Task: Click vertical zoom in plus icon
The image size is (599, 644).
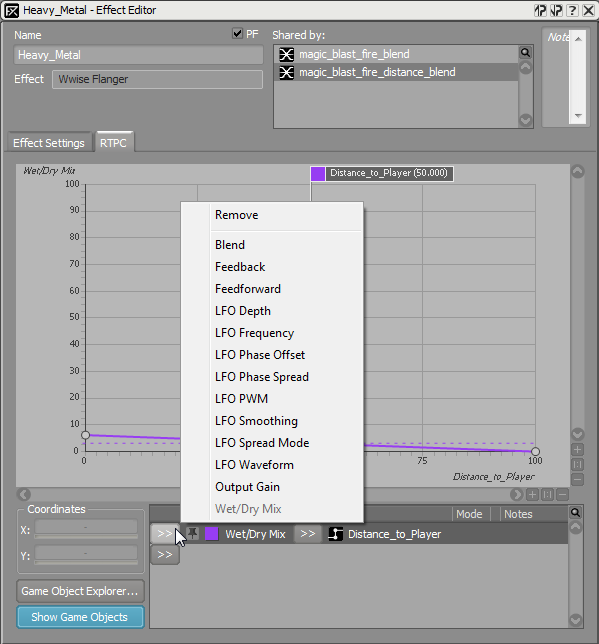Action: (578, 450)
